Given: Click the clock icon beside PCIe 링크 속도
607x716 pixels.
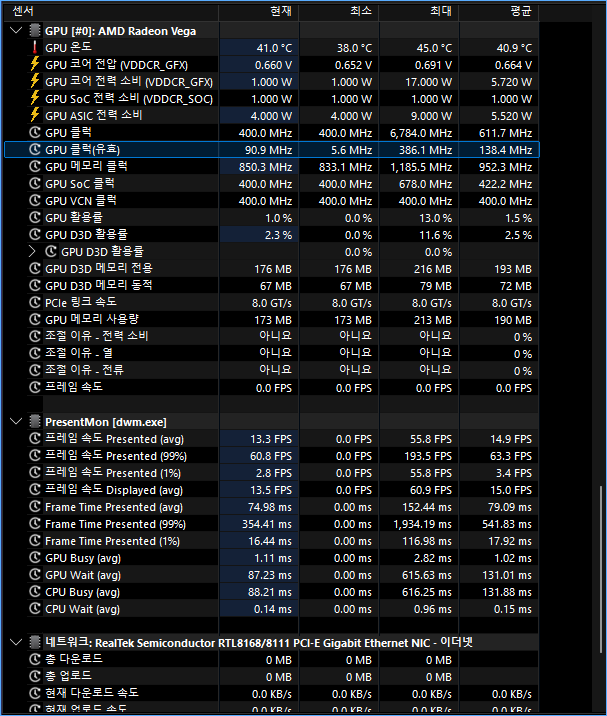Looking at the screenshot, I should click(35, 302).
